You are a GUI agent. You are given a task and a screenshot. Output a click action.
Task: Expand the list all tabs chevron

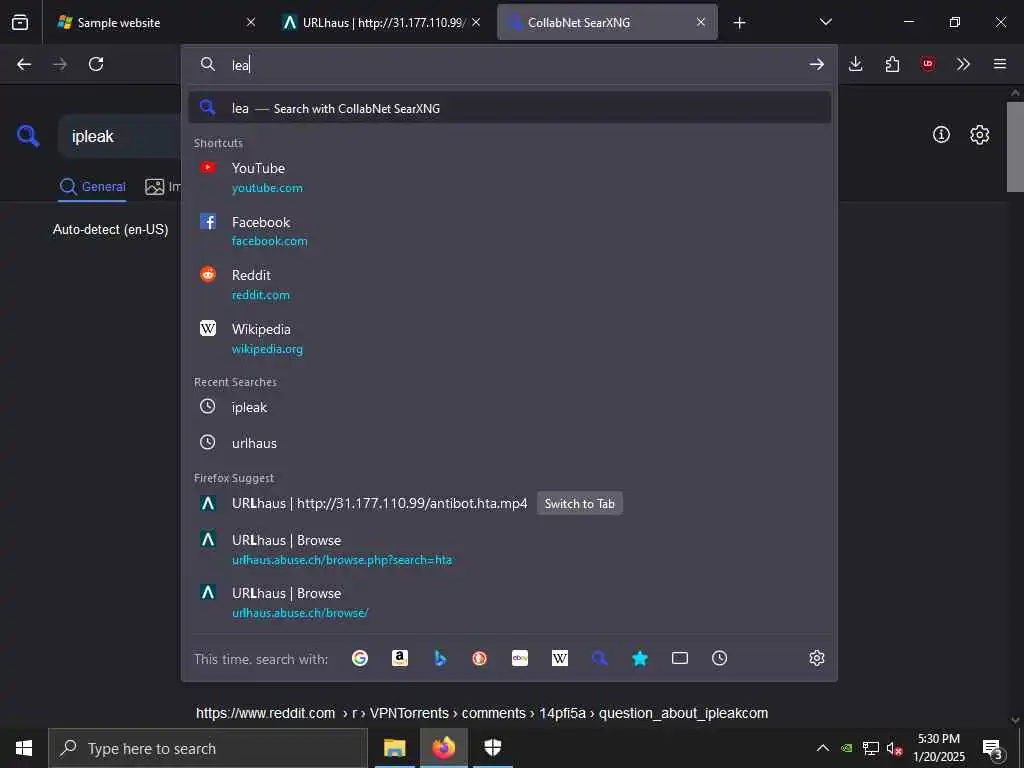(x=825, y=22)
